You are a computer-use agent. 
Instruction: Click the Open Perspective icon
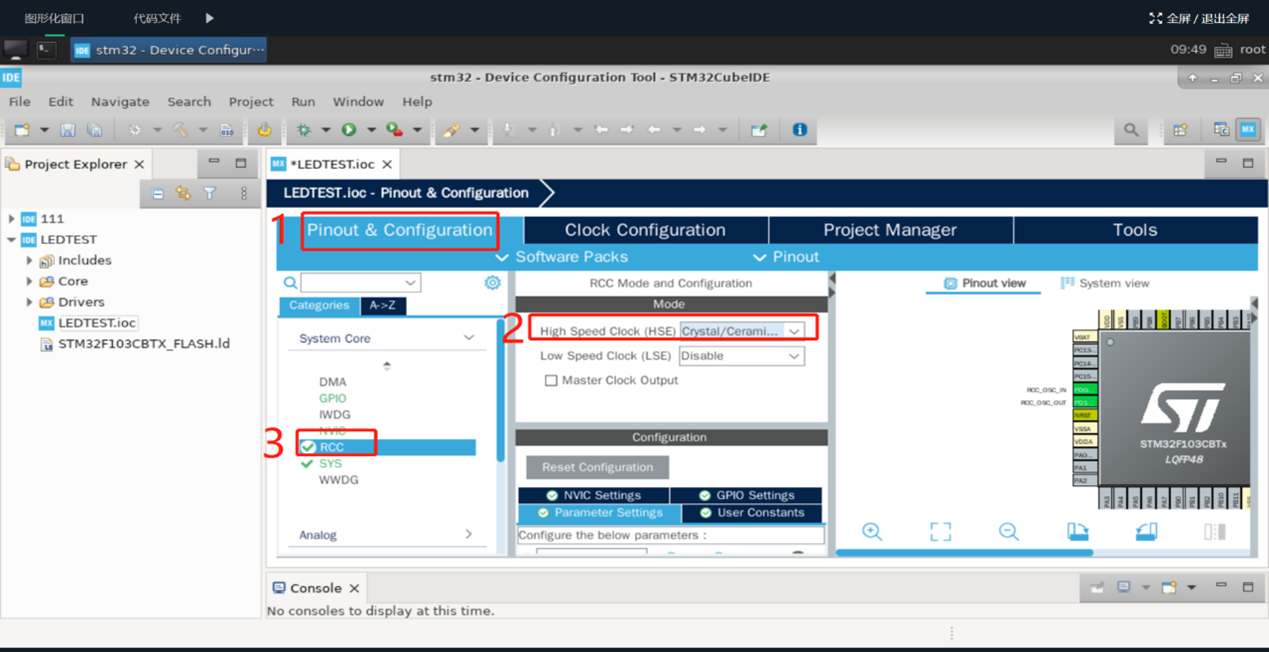[x=1181, y=130]
